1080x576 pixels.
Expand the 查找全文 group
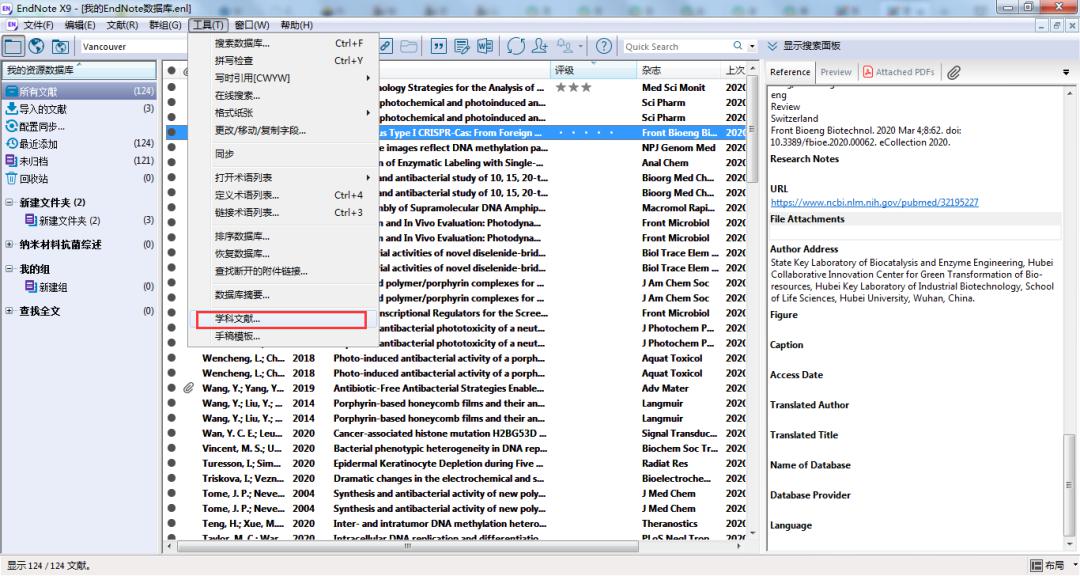(9, 311)
